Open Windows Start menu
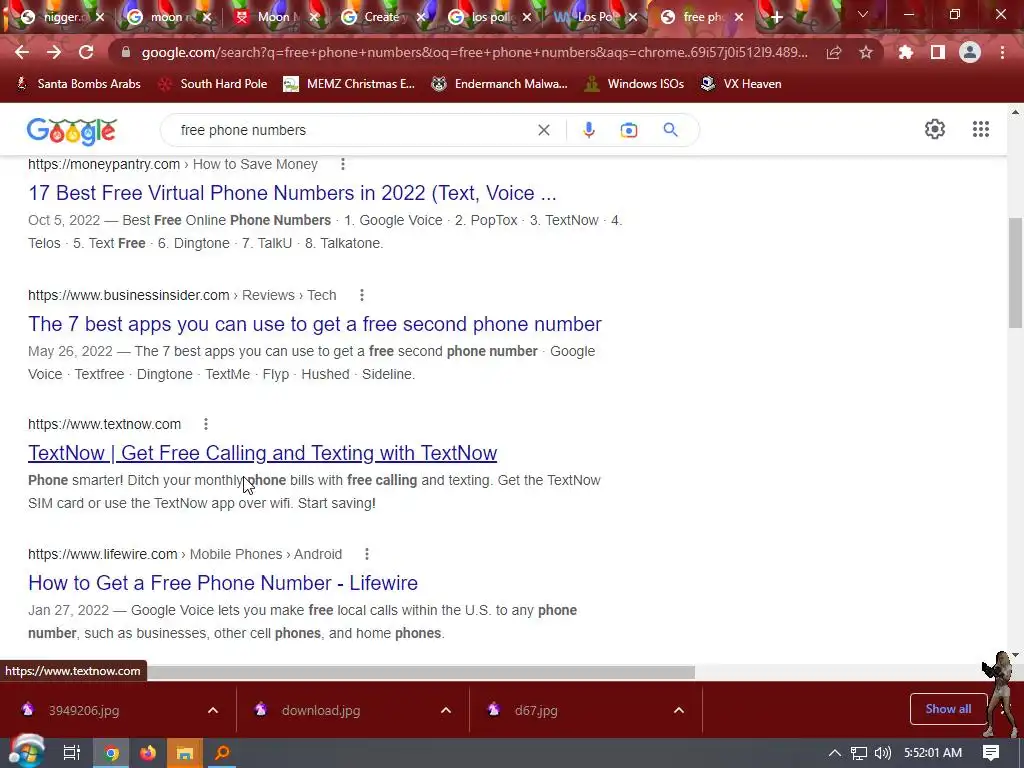 [x=25, y=752]
